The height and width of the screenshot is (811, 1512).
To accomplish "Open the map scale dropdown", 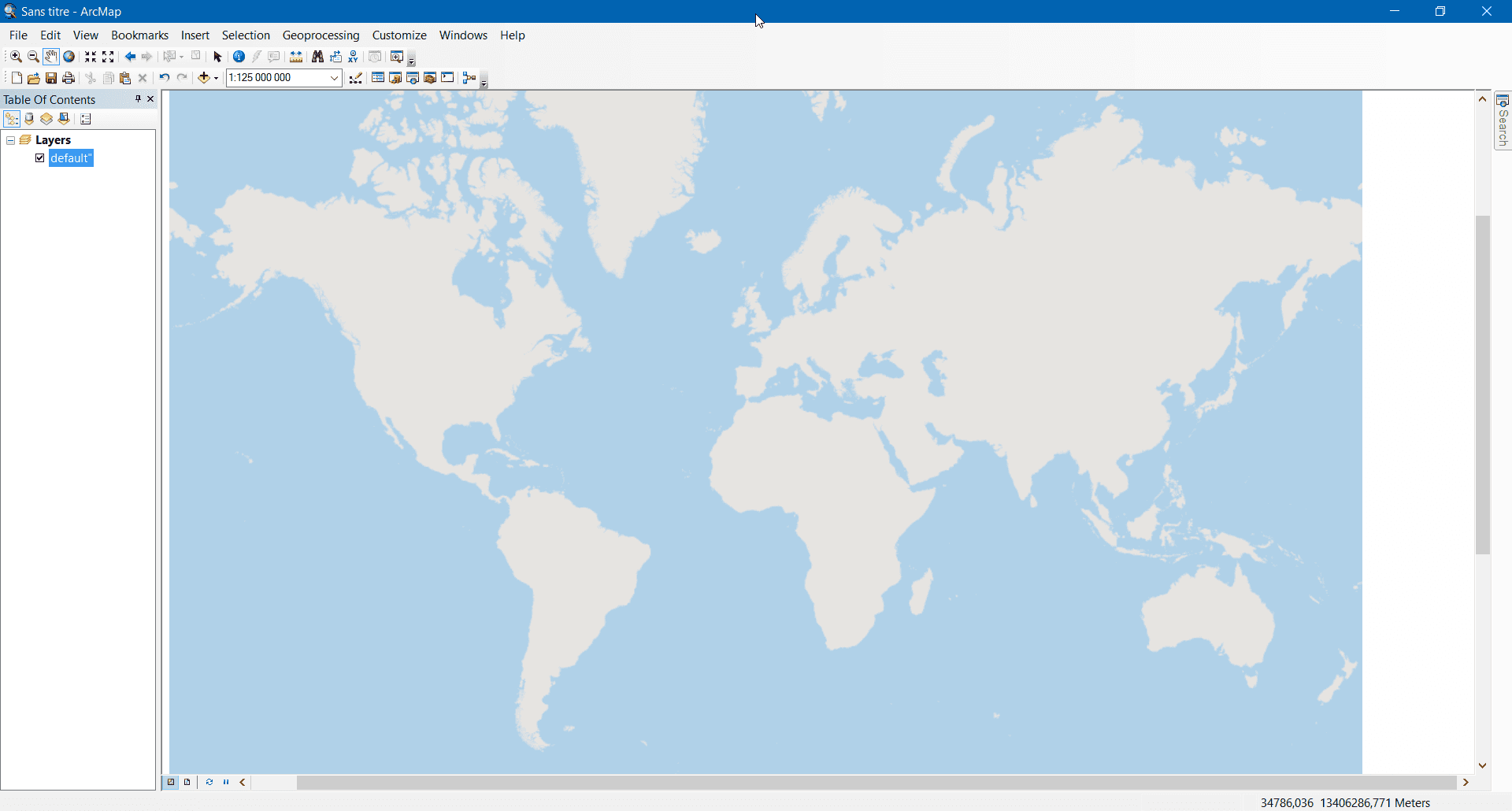I will point(335,77).
